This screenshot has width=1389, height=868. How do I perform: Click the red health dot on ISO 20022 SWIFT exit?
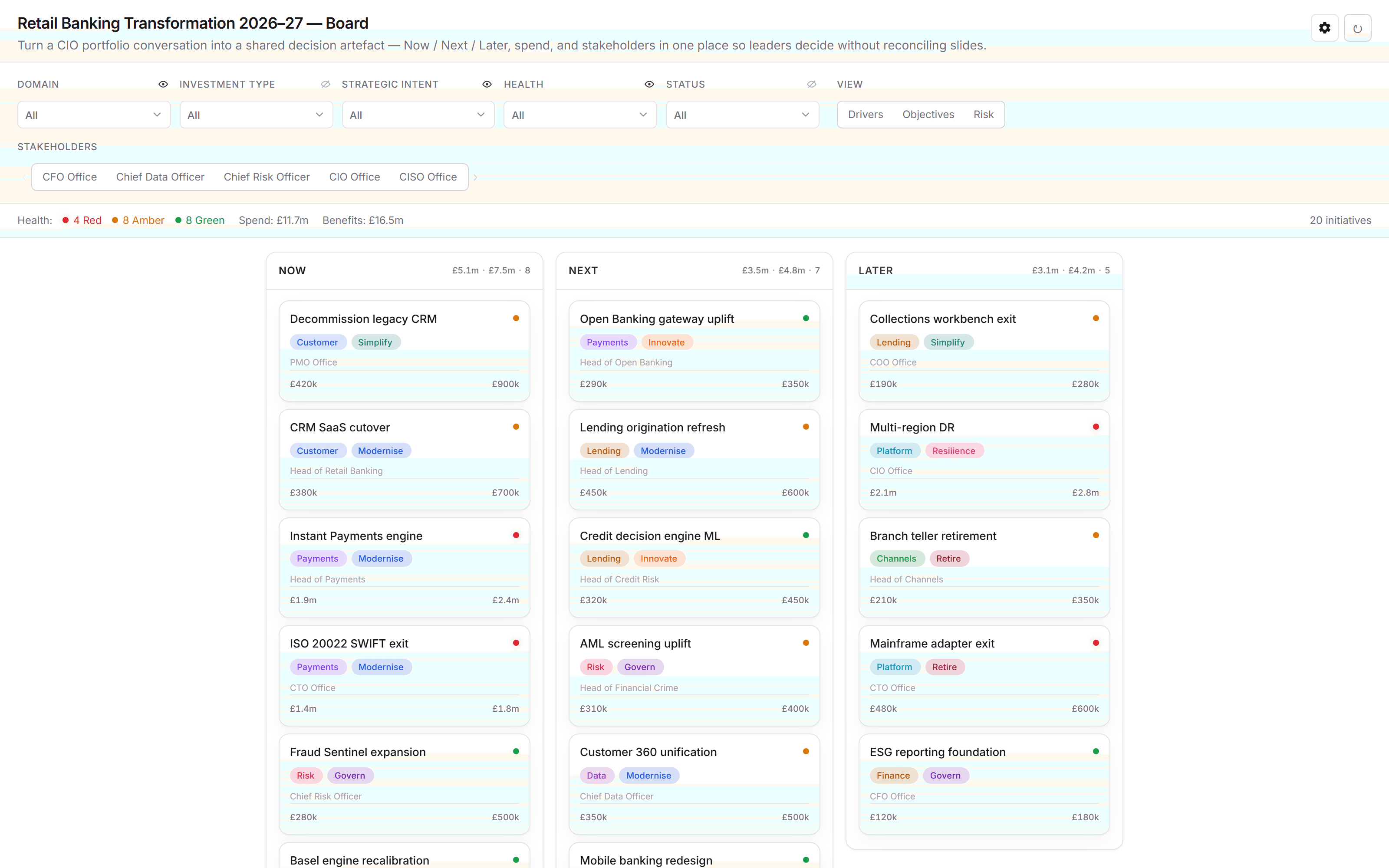(516, 643)
